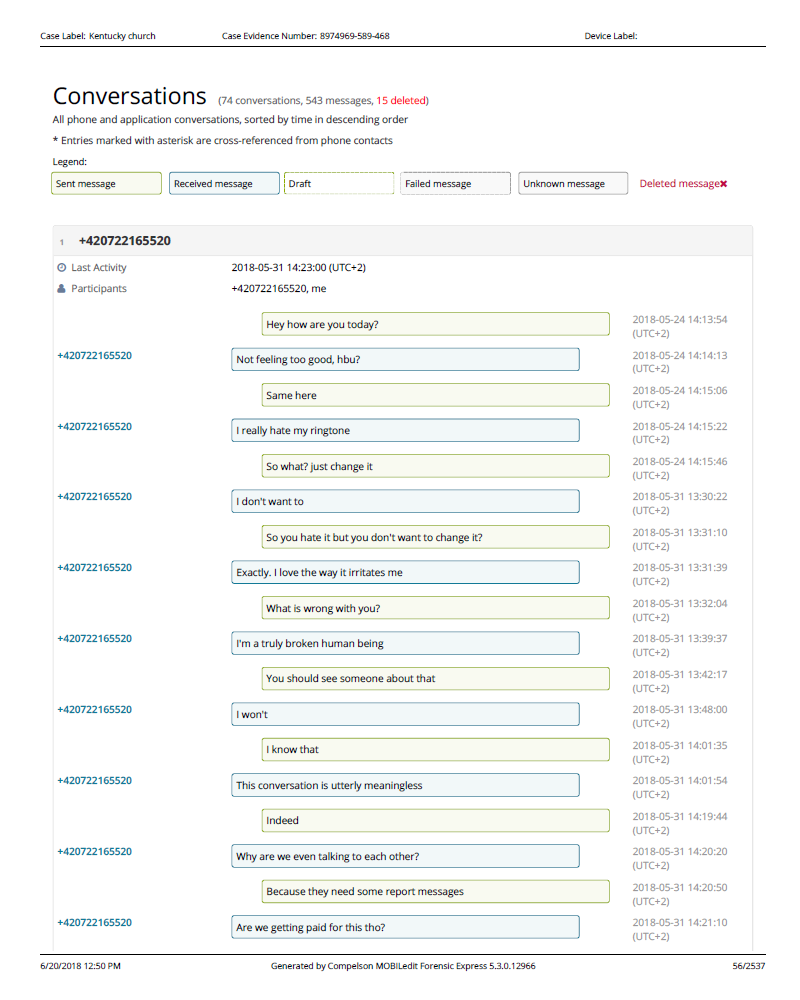Image resolution: width=800 pixels, height=1000 pixels.
Task: Click the red '15 deleted' count text
Action: click(x=402, y=100)
